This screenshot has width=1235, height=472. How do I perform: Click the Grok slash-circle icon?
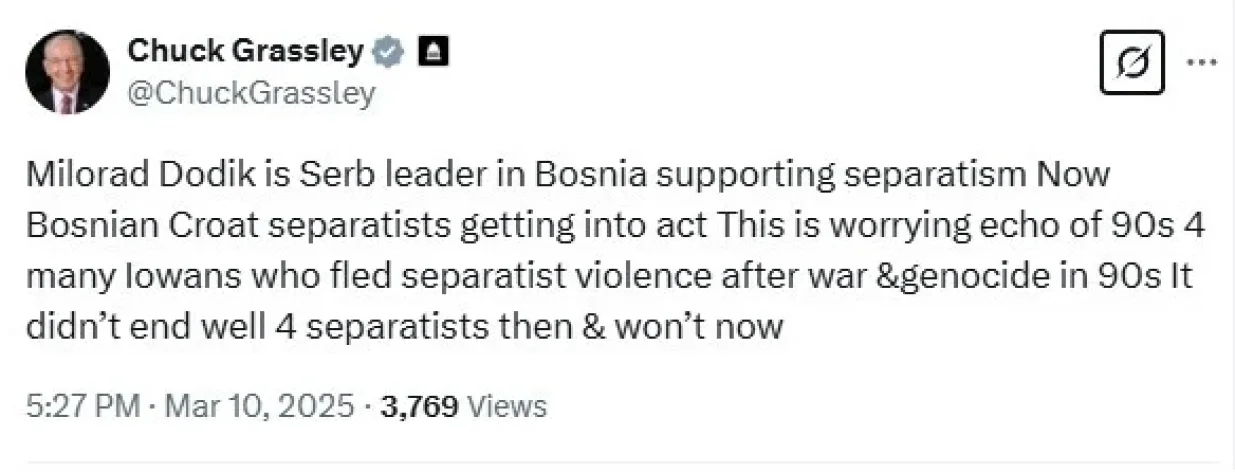click(x=1131, y=62)
